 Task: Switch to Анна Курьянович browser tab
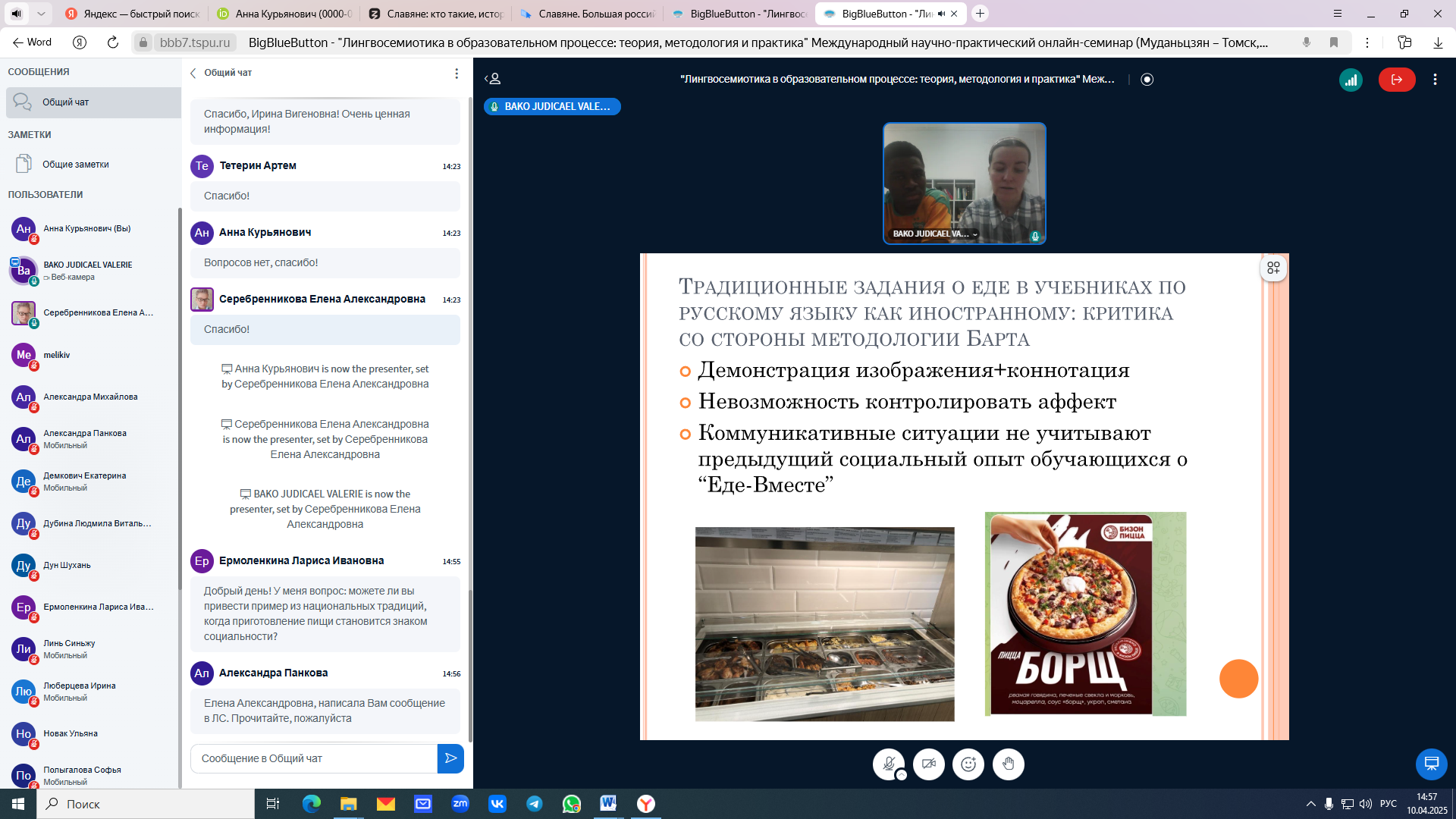point(284,14)
